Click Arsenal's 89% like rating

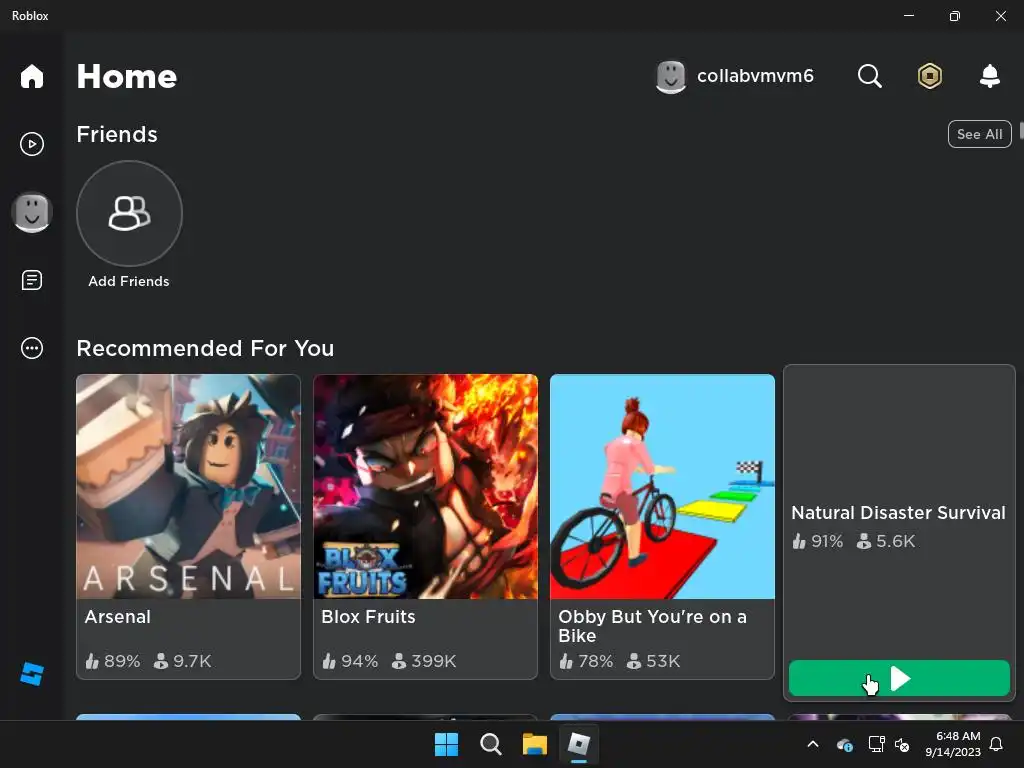coord(112,661)
